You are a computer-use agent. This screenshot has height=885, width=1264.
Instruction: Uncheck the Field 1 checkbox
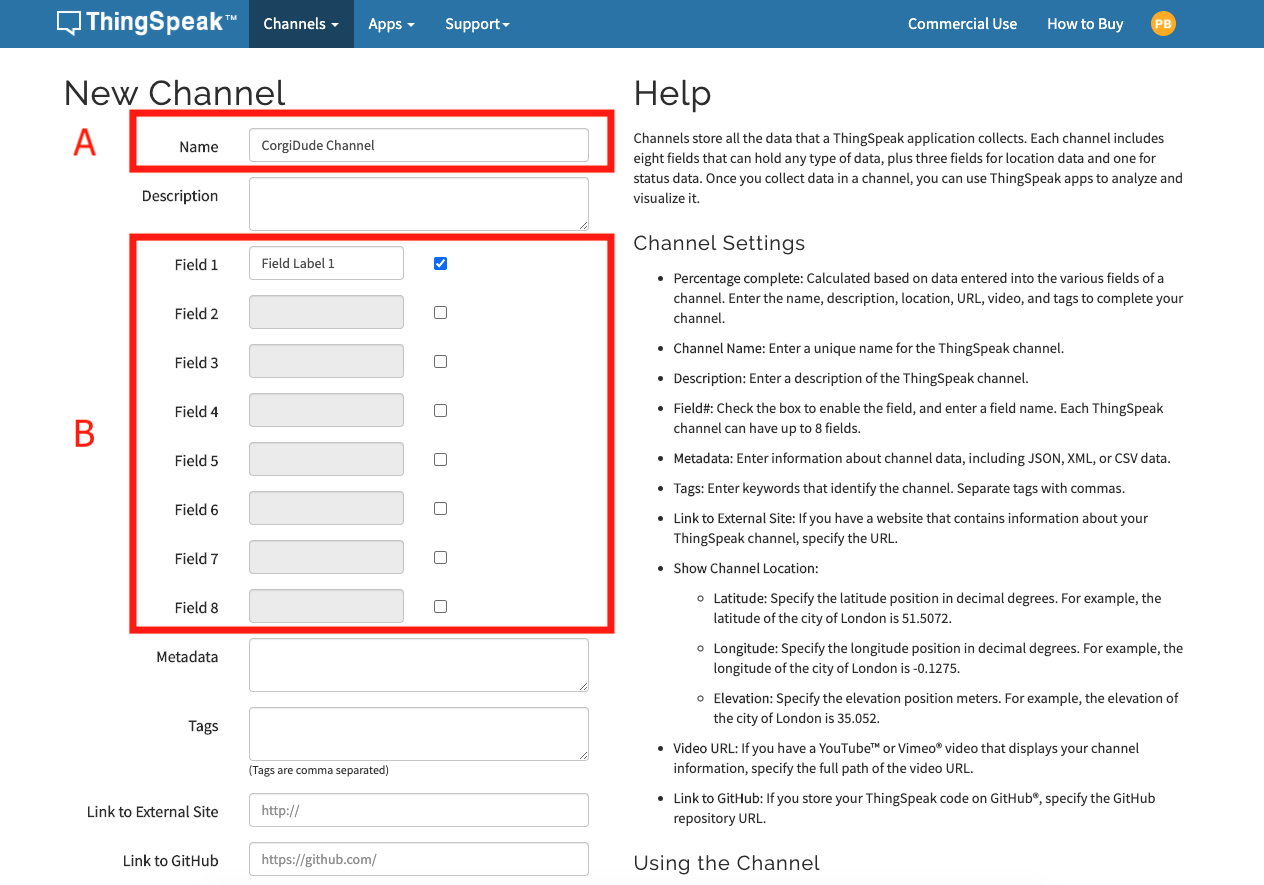pos(440,264)
